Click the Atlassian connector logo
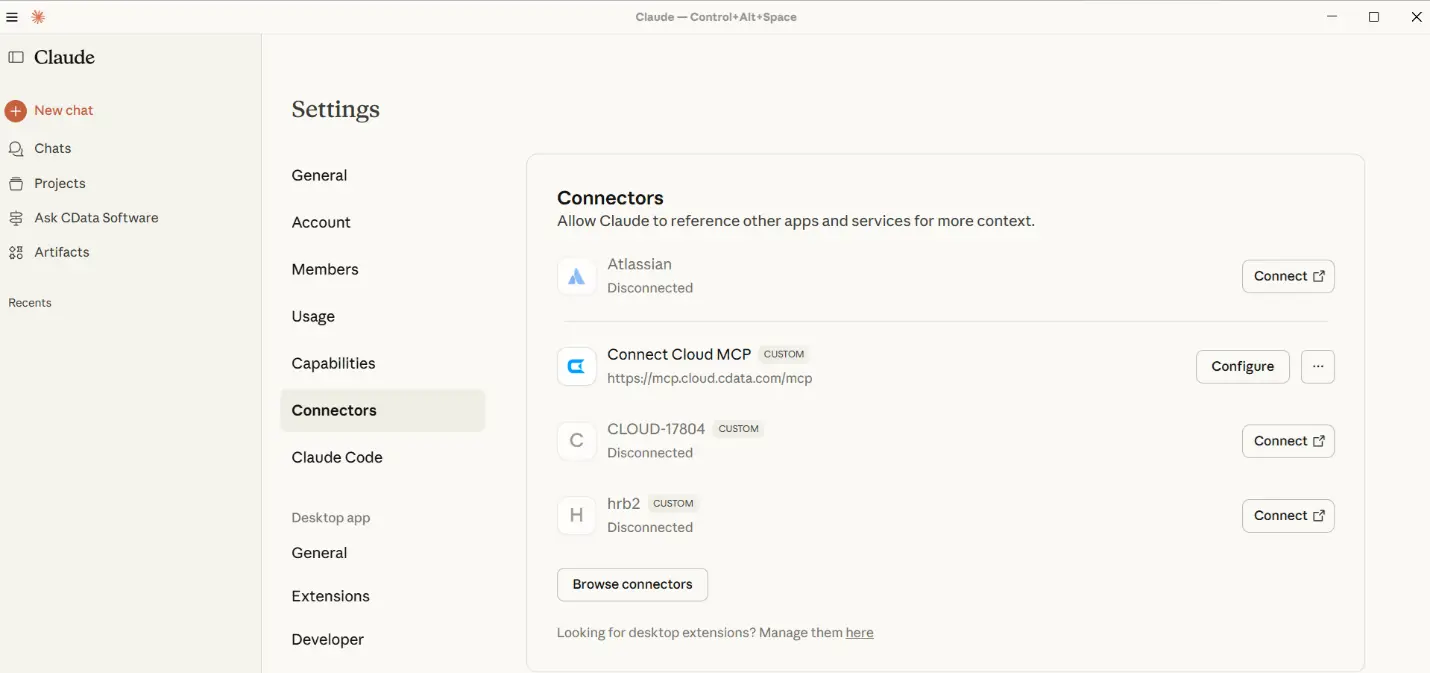Viewport: 1430px width, 673px height. pos(576,276)
